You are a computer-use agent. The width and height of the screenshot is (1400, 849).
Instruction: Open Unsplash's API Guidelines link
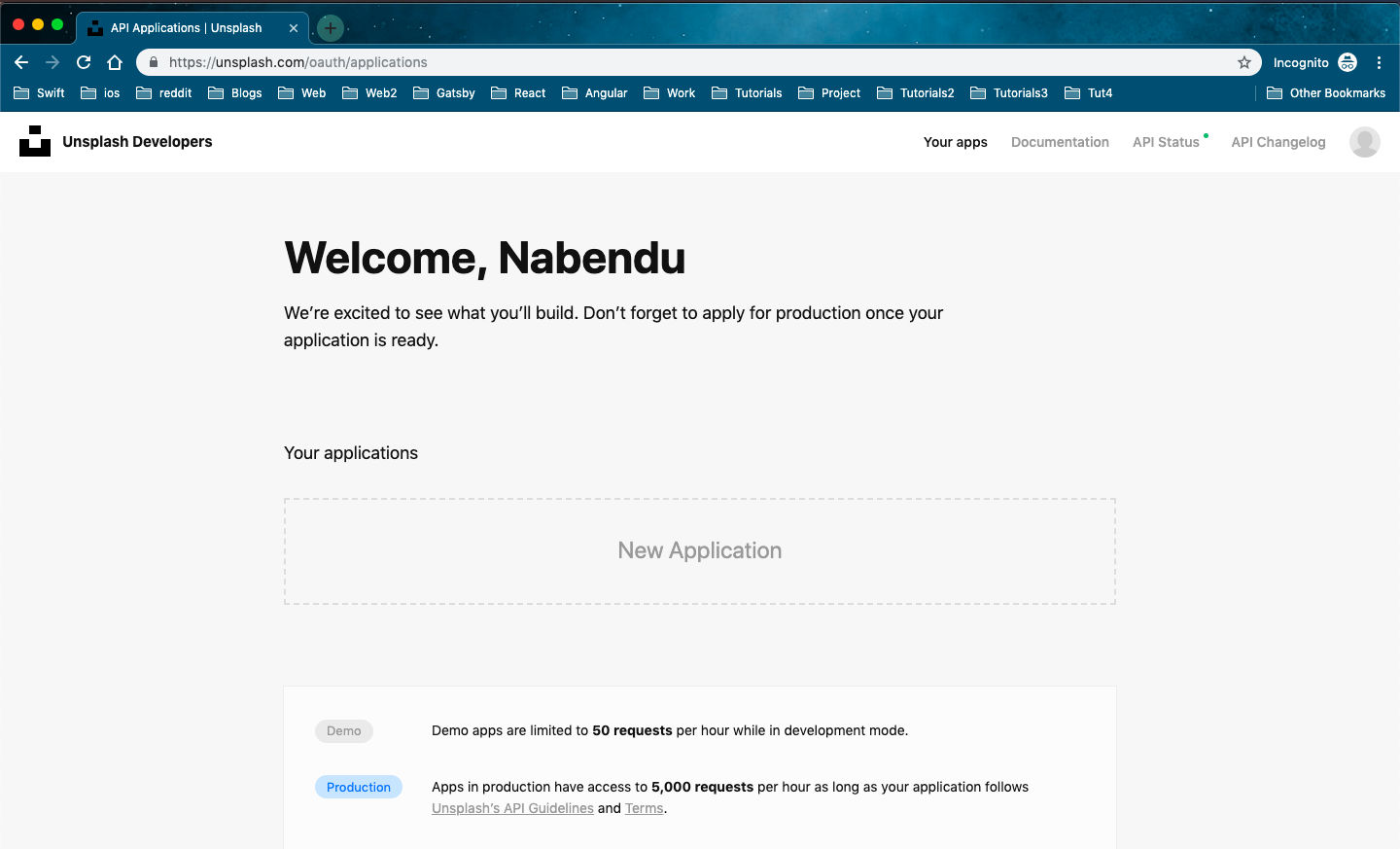(512, 808)
